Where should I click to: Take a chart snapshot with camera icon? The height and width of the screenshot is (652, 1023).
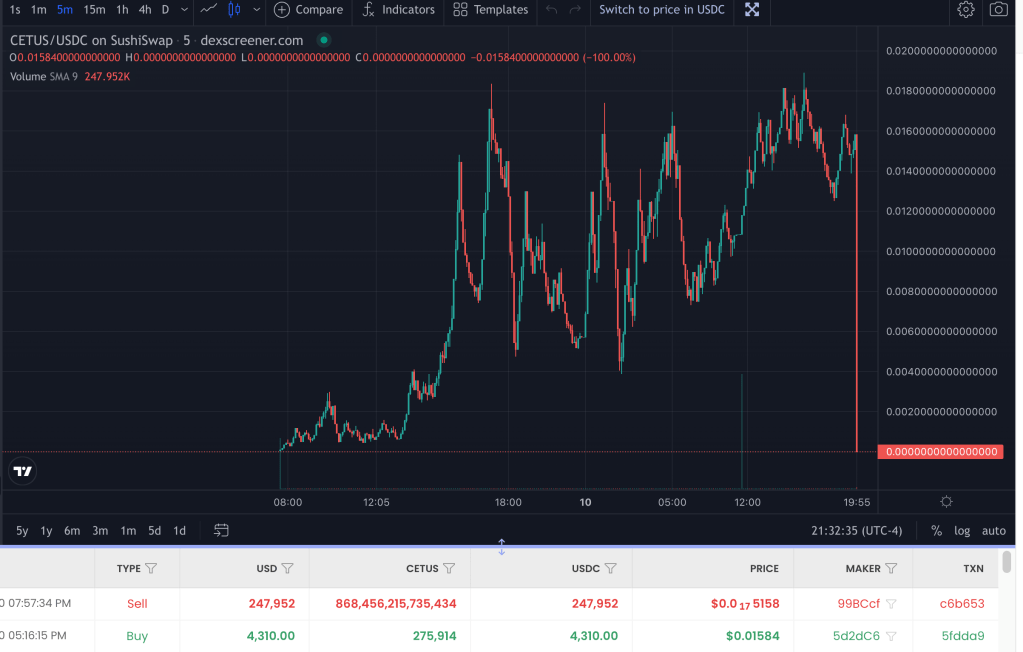point(998,10)
